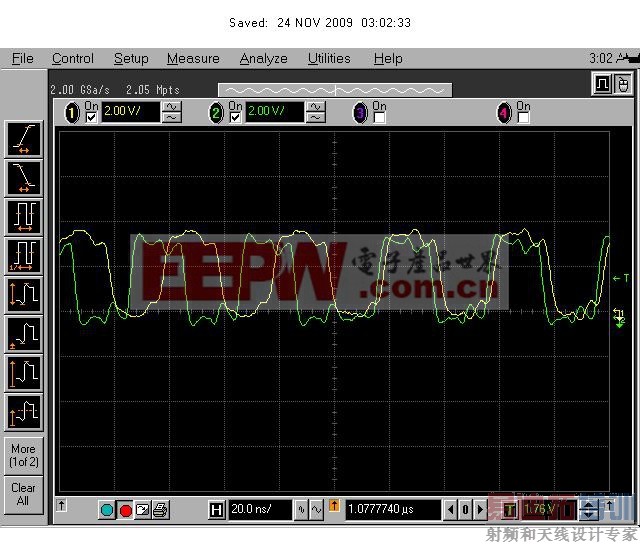The image size is (640, 544).
Task: Select the average voltage measurement icon
Action: [24, 412]
